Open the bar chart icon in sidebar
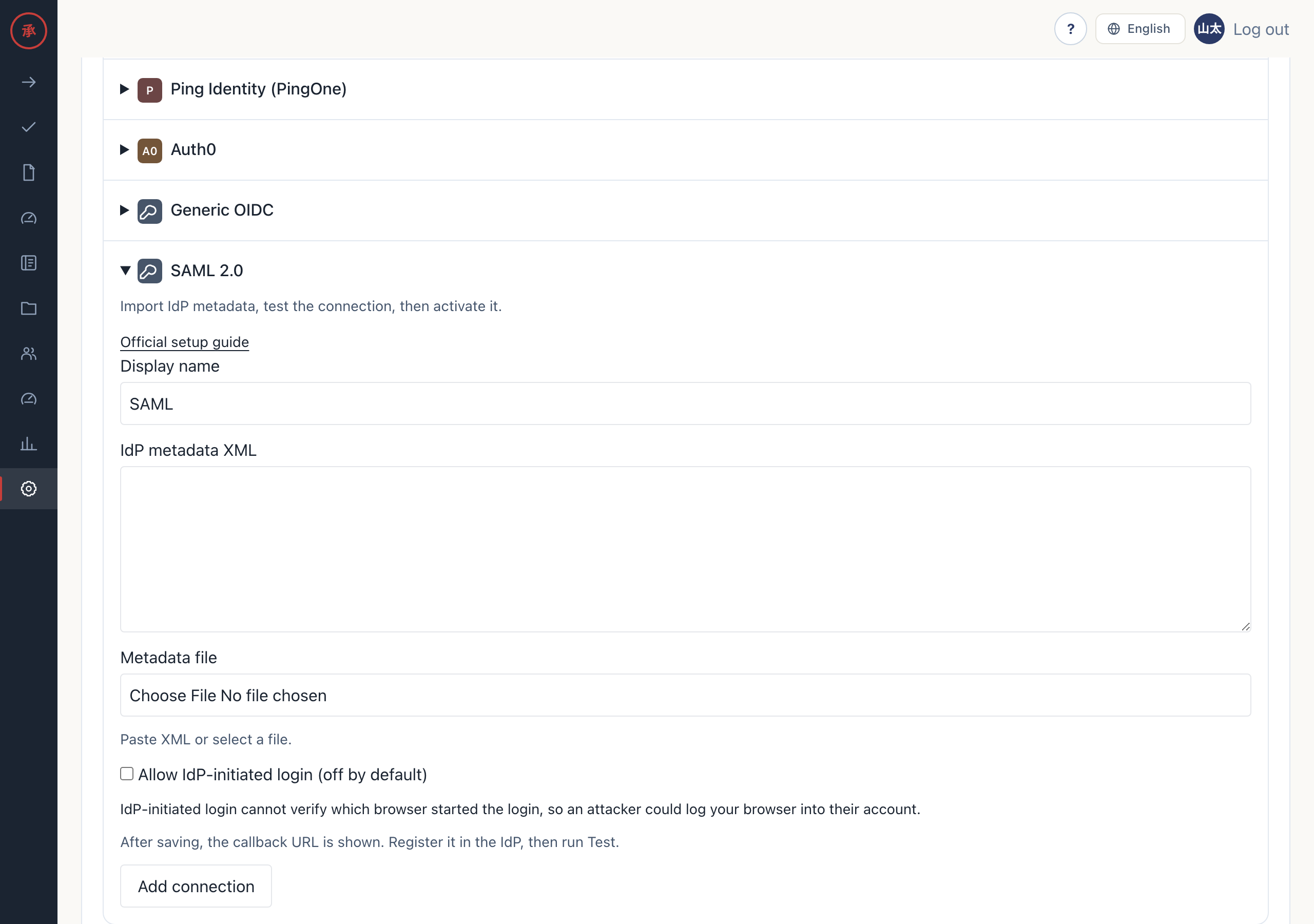1314x924 pixels. point(29,444)
